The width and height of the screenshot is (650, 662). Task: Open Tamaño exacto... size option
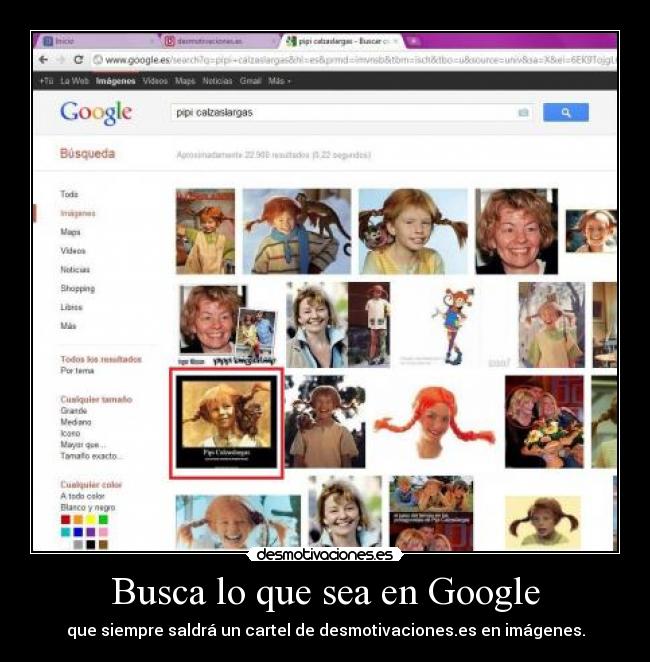[91, 456]
